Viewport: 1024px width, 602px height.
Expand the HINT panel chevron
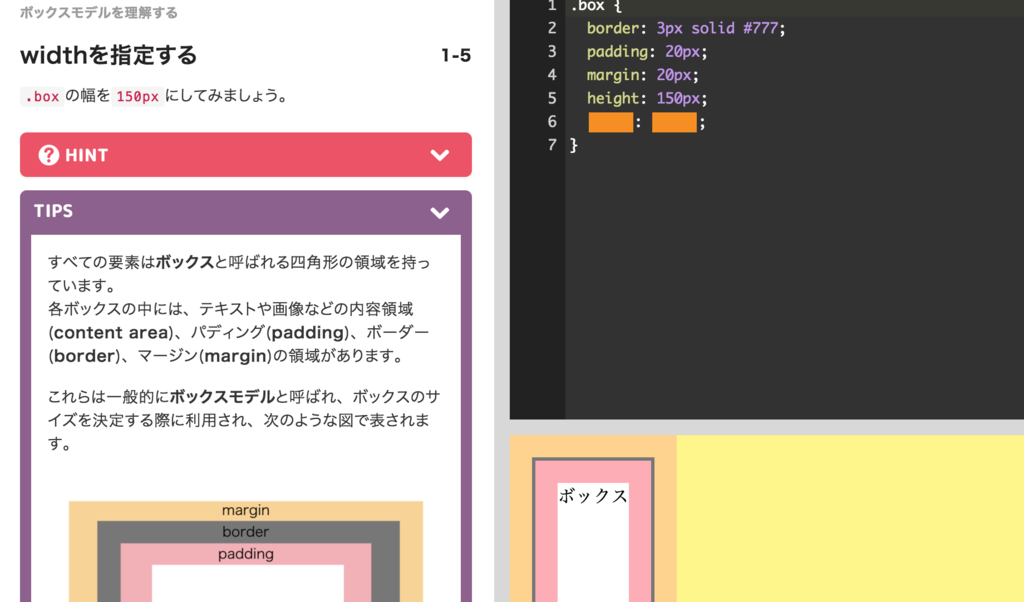tap(440, 155)
